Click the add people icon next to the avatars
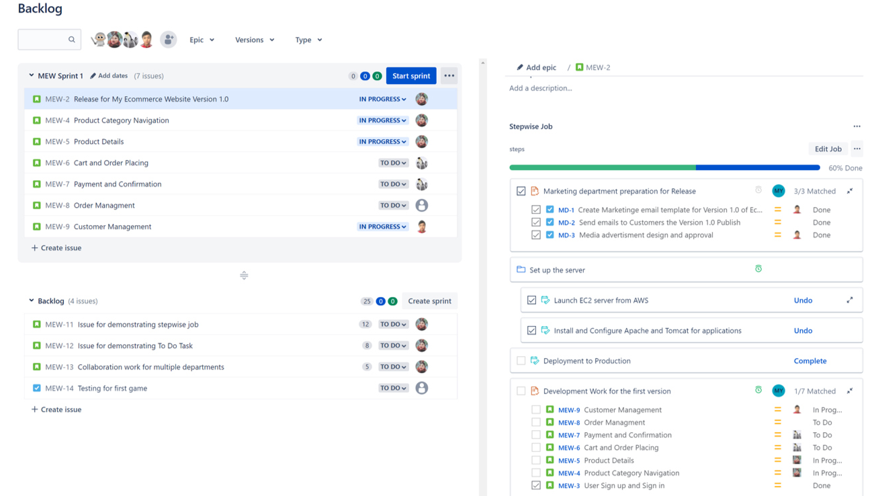Viewport: 872px width, 496px height. pos(168,40)
